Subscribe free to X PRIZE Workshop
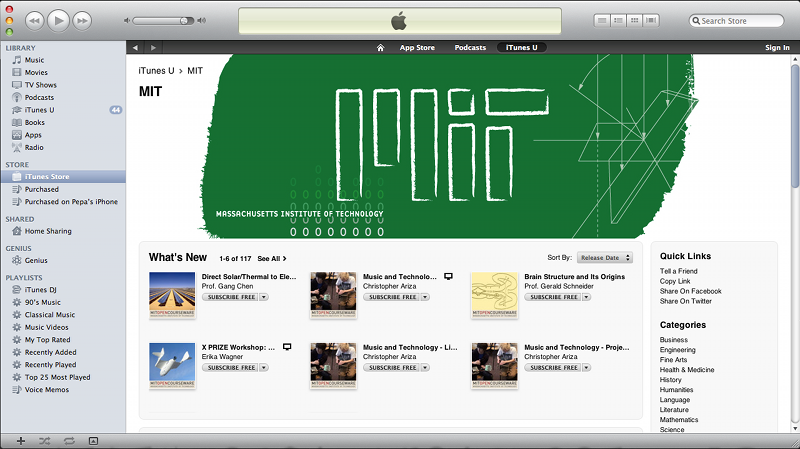Screen dimensions: 800x449 tap(231, 367)
